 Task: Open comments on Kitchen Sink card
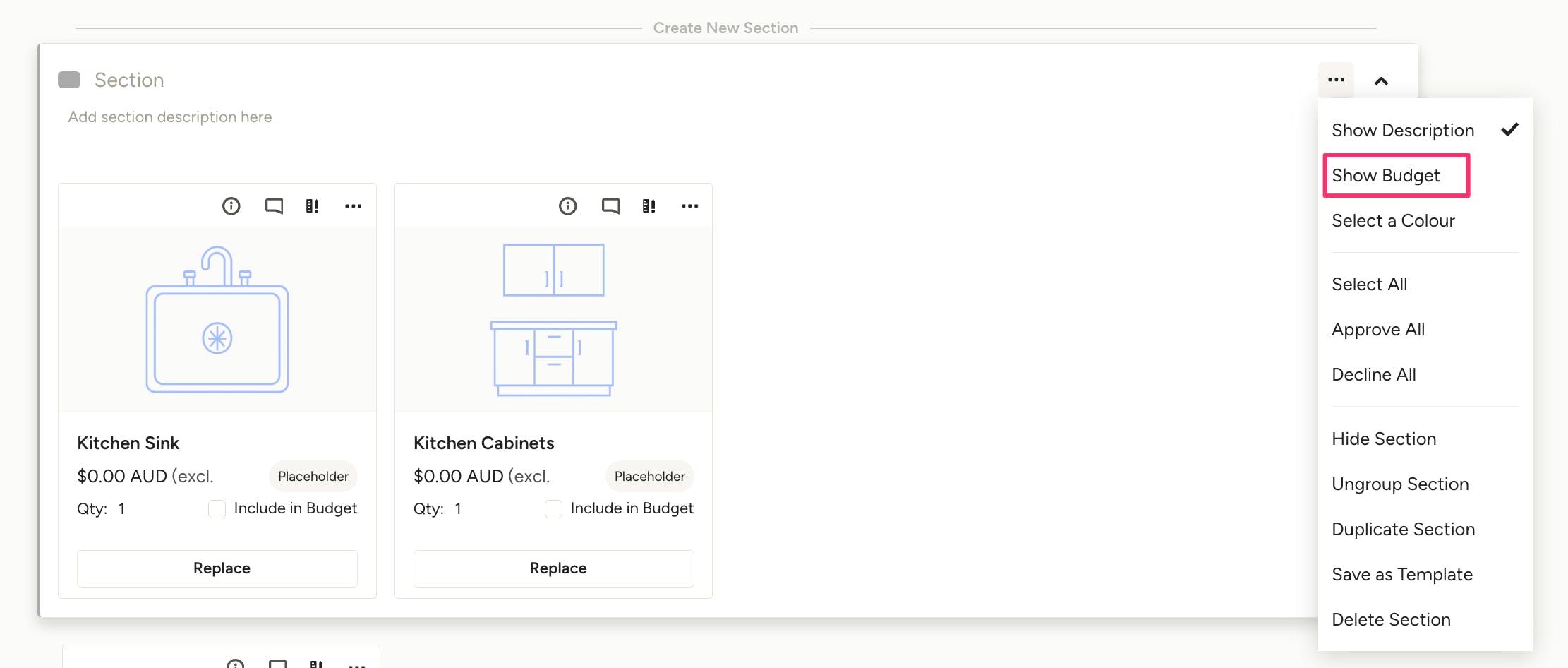coord(274,206)
